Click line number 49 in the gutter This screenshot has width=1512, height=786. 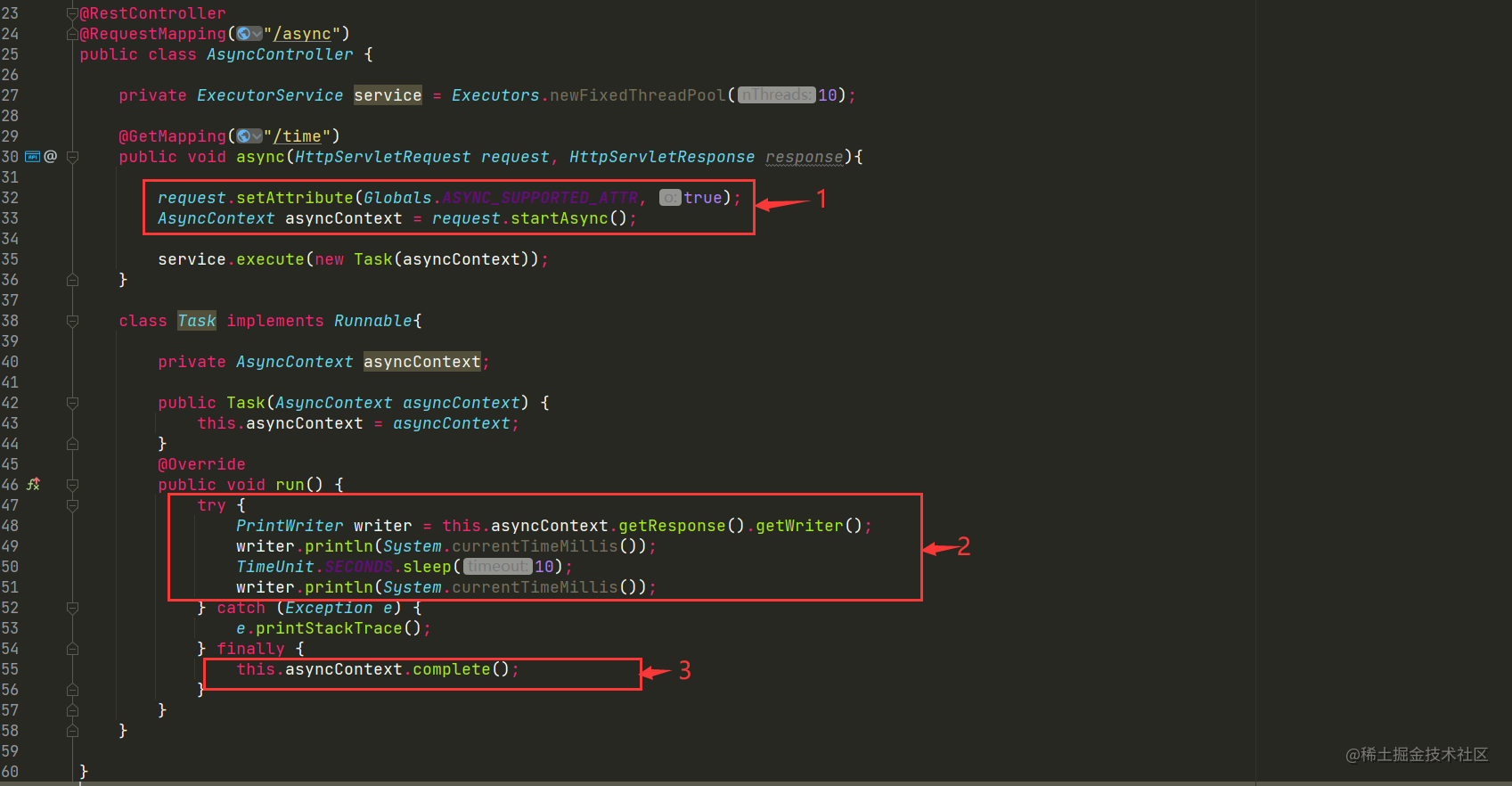(10, 546)
